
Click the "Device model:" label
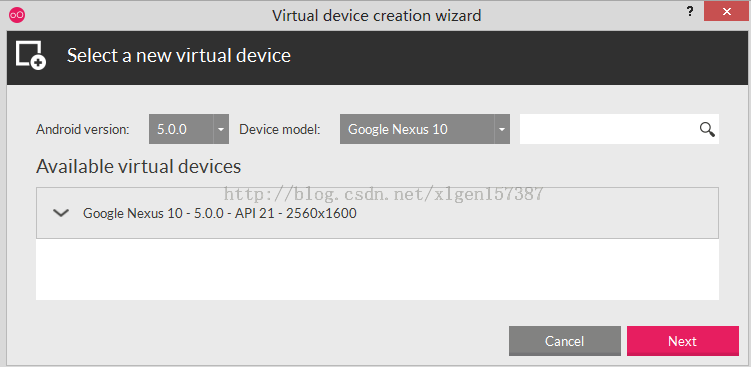tap(280, 129)
